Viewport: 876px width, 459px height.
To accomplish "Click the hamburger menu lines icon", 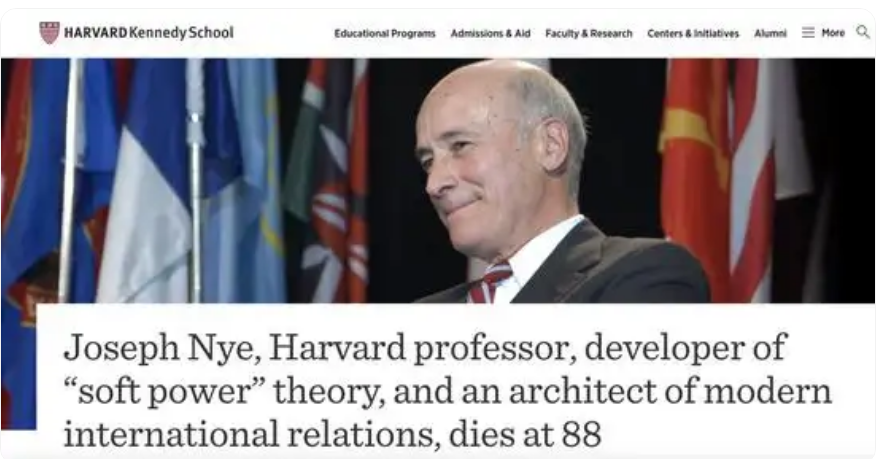I will pos(808,33).
